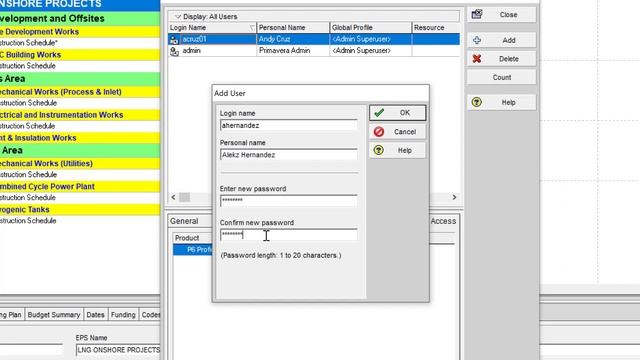This screenshot has width=640, height=360.
Task: Click the red Cancel icon
Action: point(379,132)
